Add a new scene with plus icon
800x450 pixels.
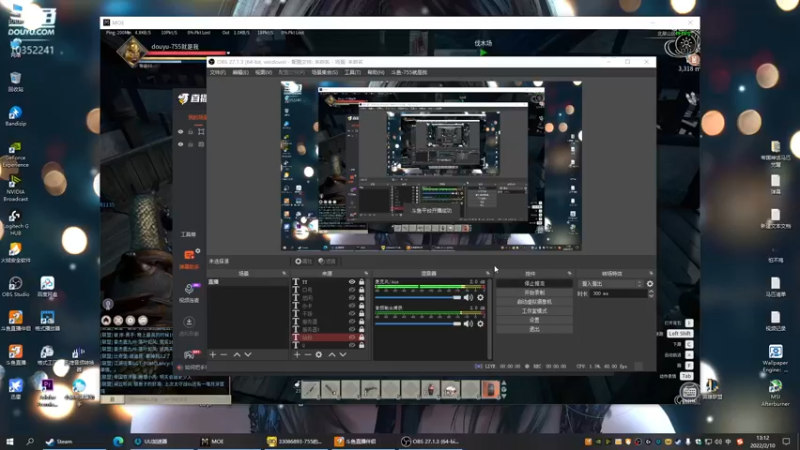213,354
